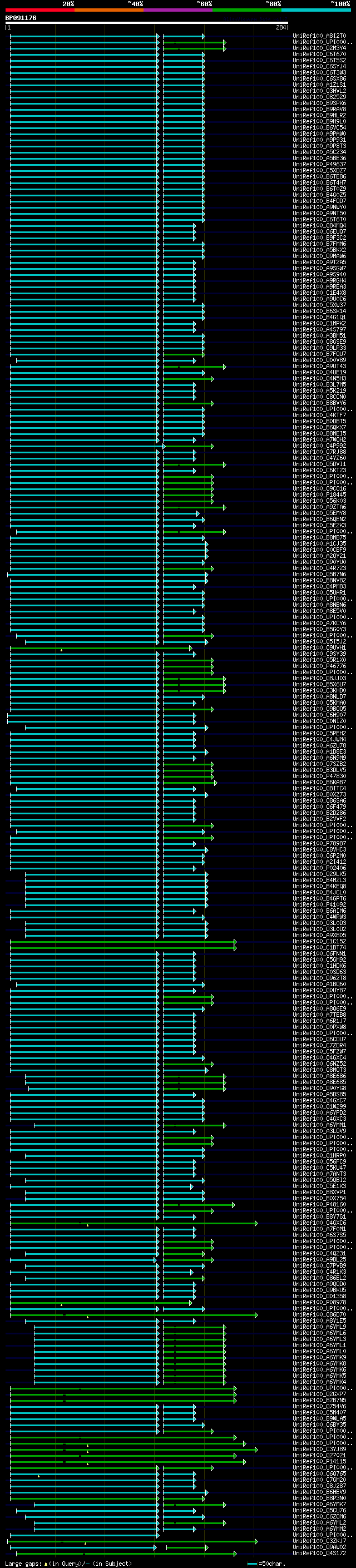Click label UniRef100_A9ZTA6
The image size is (356, 1568).
coord(319,507)
